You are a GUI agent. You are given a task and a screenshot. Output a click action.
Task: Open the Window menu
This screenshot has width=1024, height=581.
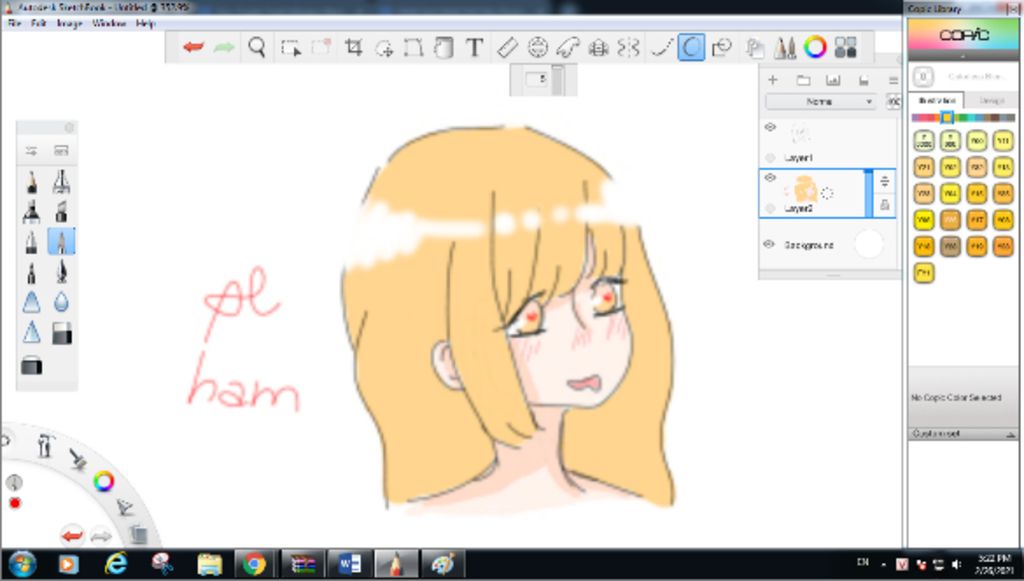coord(109,23)
